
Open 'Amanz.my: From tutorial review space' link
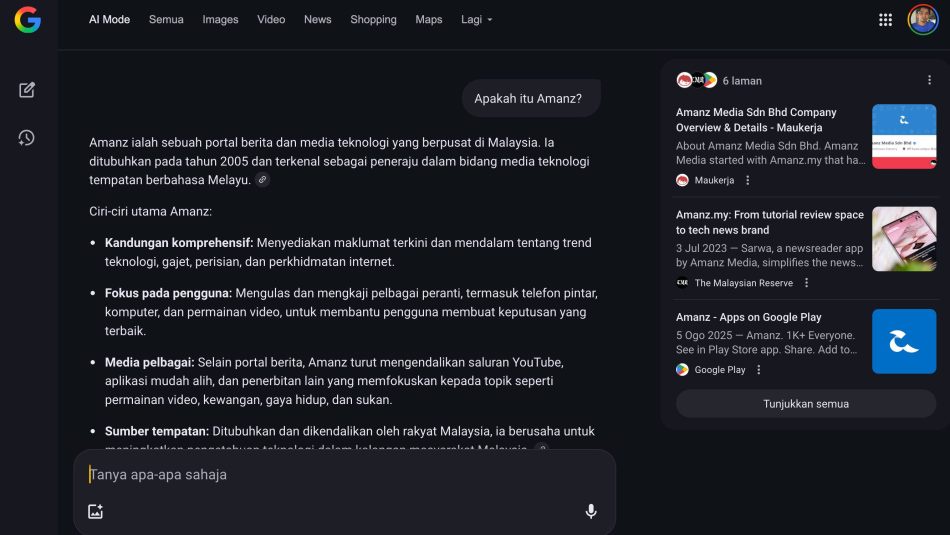pos(769,222)
